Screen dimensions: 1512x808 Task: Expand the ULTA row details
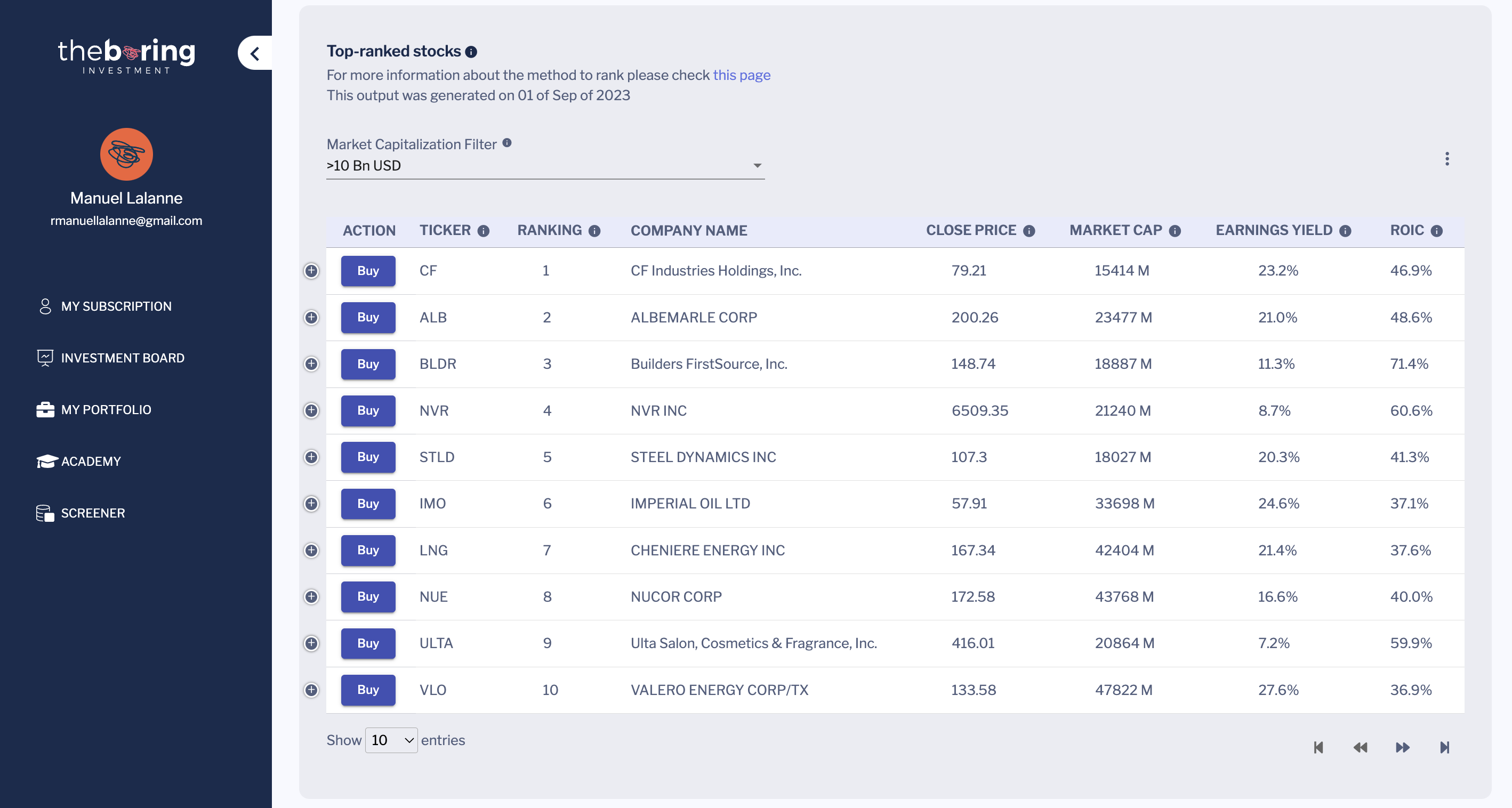point(311,643)
